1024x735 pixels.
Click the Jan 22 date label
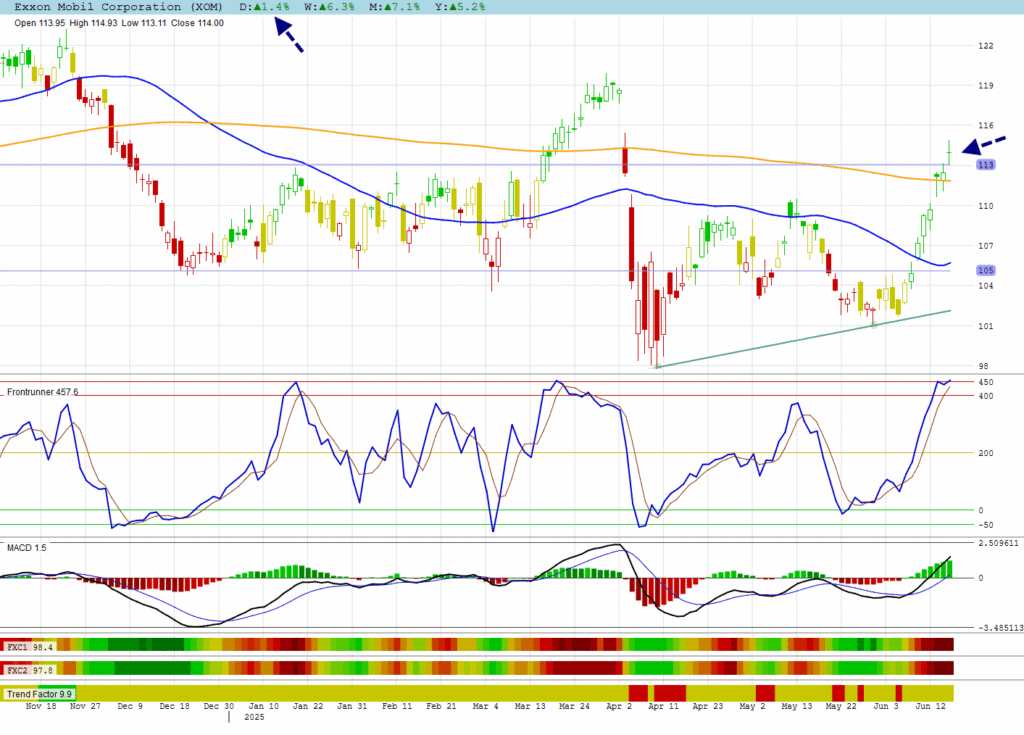308,706
